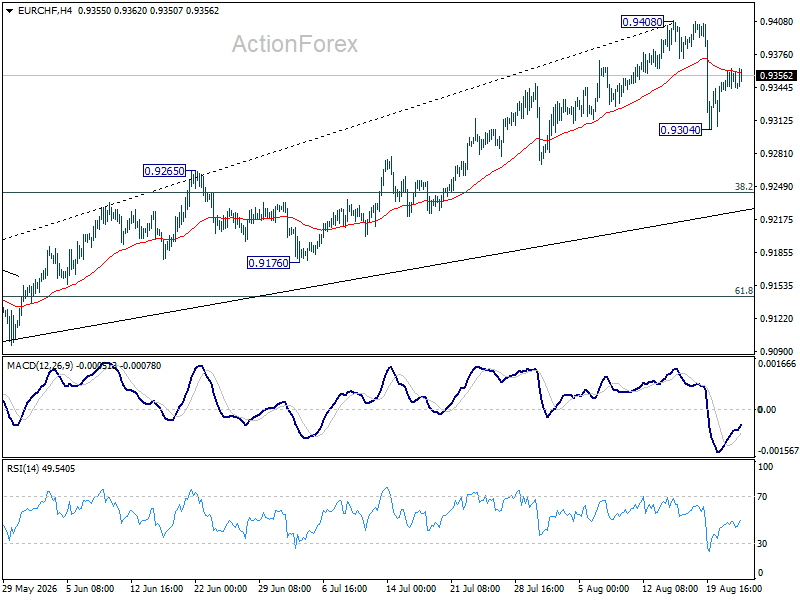This screenshot has width=800, height=600.
Task: Click the RSI scale value 100
Action: pyautogui.click(x=765, y=467)
